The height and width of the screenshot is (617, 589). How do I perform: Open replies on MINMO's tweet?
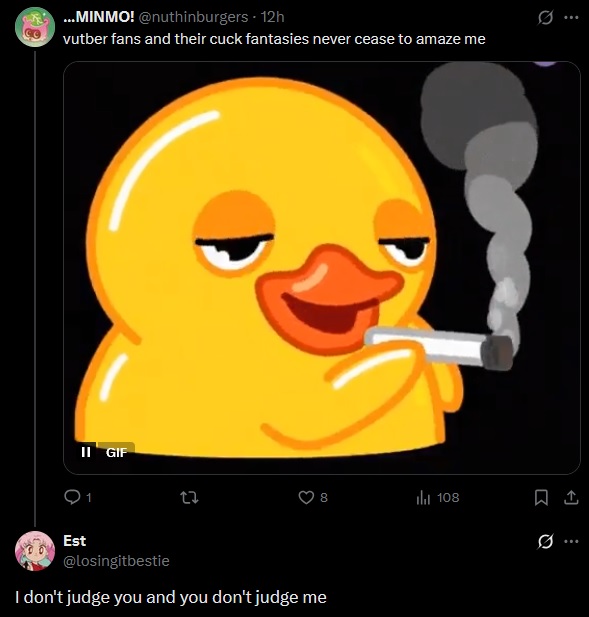78,497
